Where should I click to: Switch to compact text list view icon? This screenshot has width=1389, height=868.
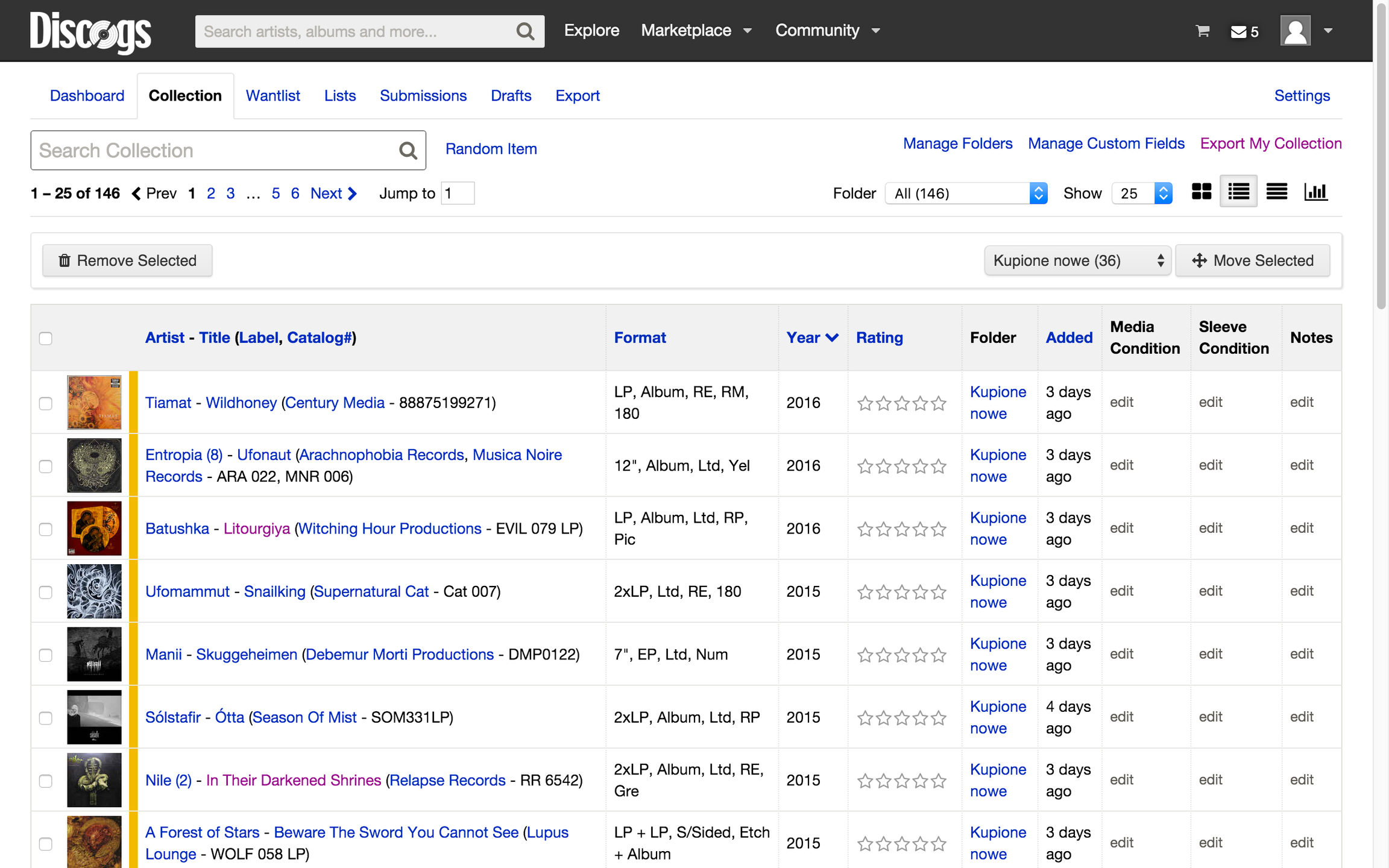coord(1277,192)
